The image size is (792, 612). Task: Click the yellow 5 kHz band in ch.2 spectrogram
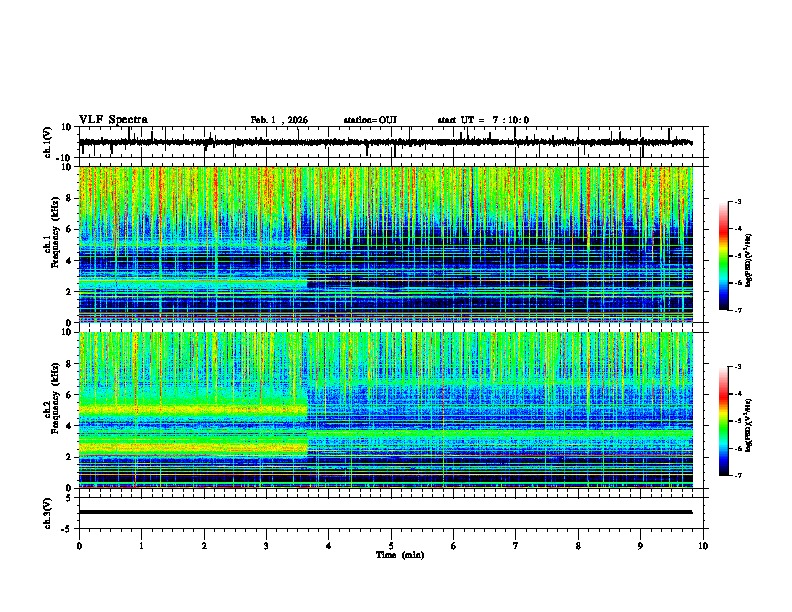click(x=193, y=410)
